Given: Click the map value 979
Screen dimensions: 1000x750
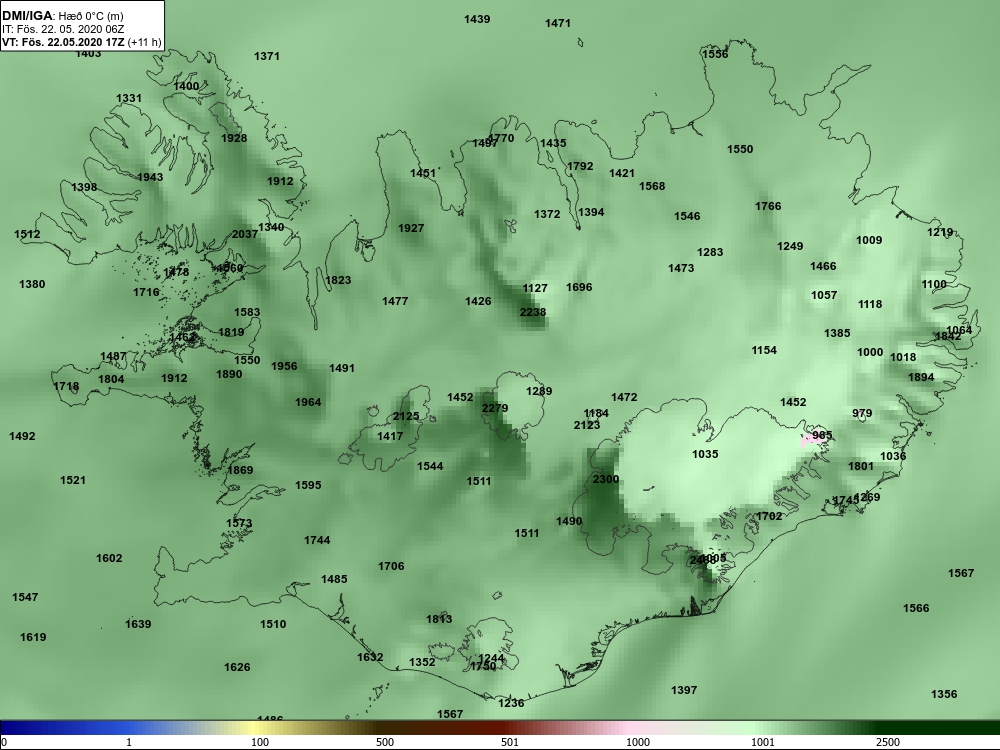Looking at the screenshot, I should tap(862, 413).
